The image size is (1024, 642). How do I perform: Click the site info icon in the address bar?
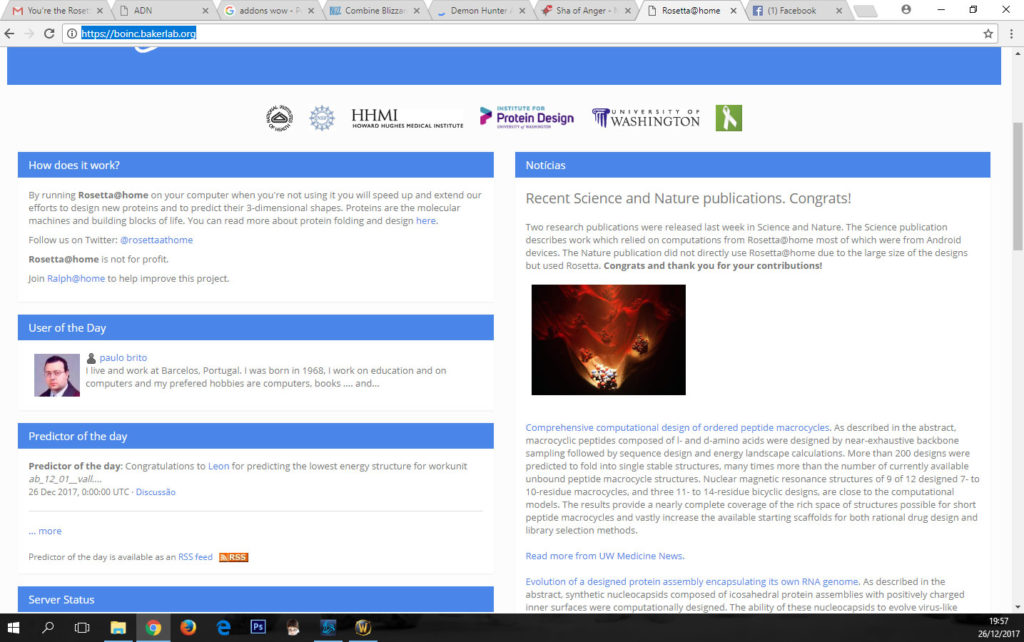pyautogui.click(x=72, y=33)
